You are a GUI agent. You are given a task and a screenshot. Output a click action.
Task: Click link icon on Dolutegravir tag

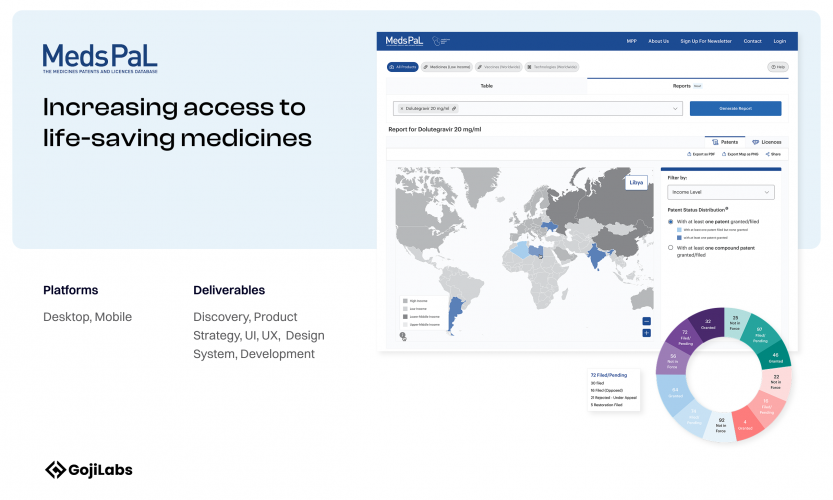tap(454, 108)
